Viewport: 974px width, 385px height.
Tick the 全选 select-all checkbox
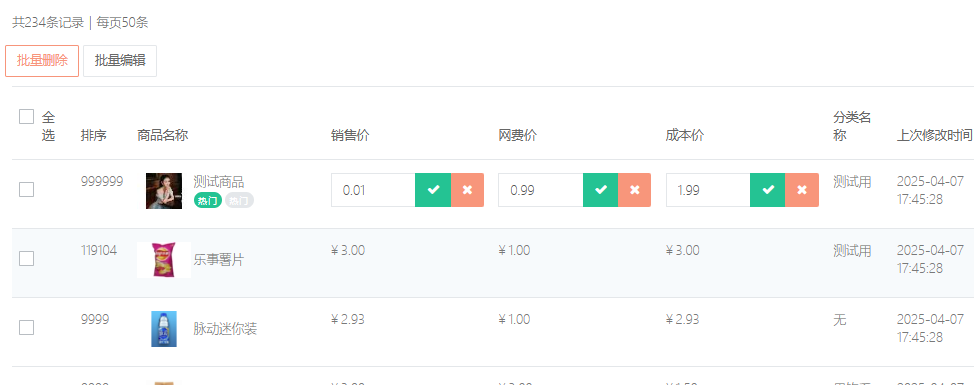tap(26, 117)
